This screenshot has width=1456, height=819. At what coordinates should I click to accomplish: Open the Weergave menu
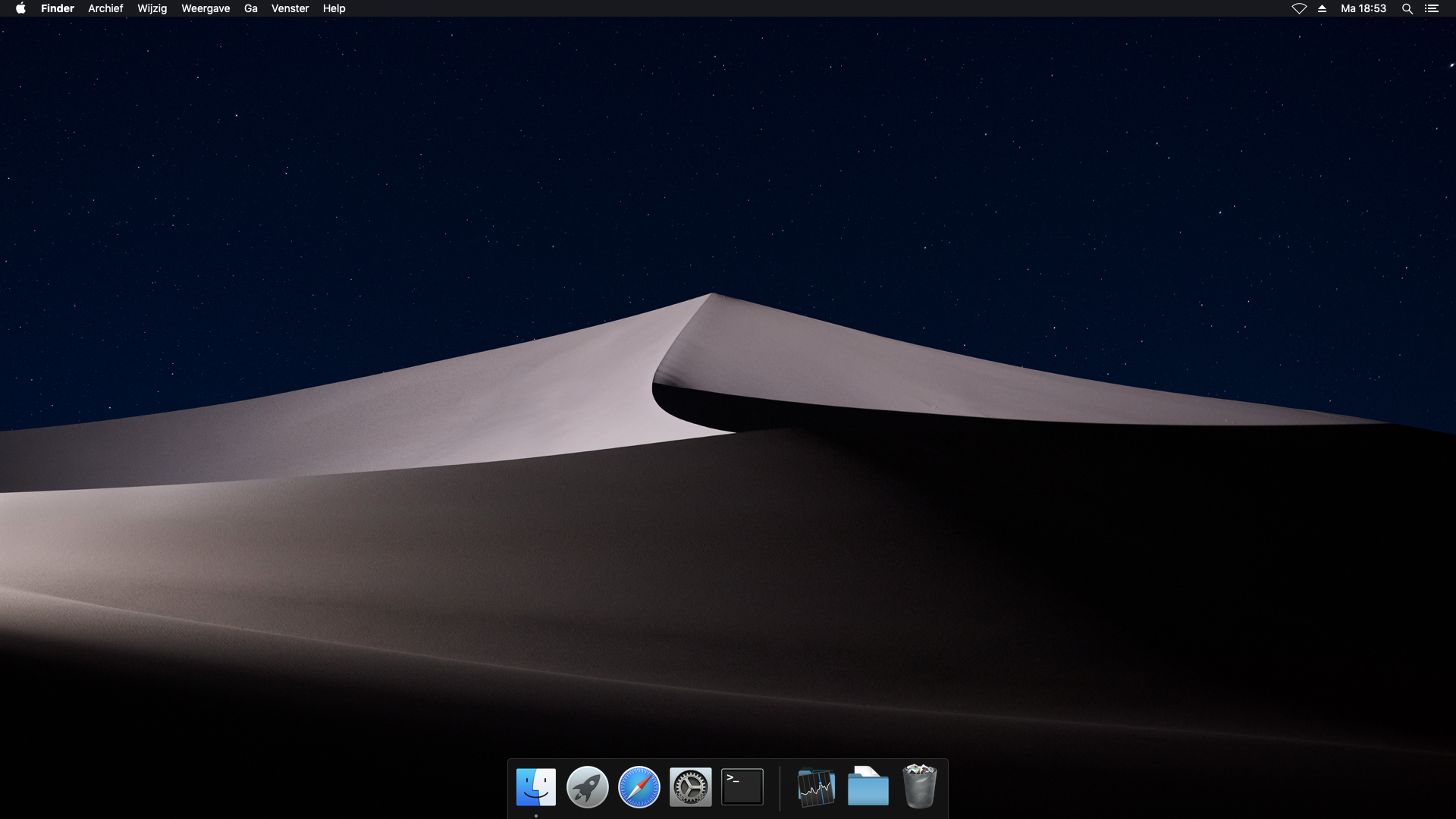206,8
